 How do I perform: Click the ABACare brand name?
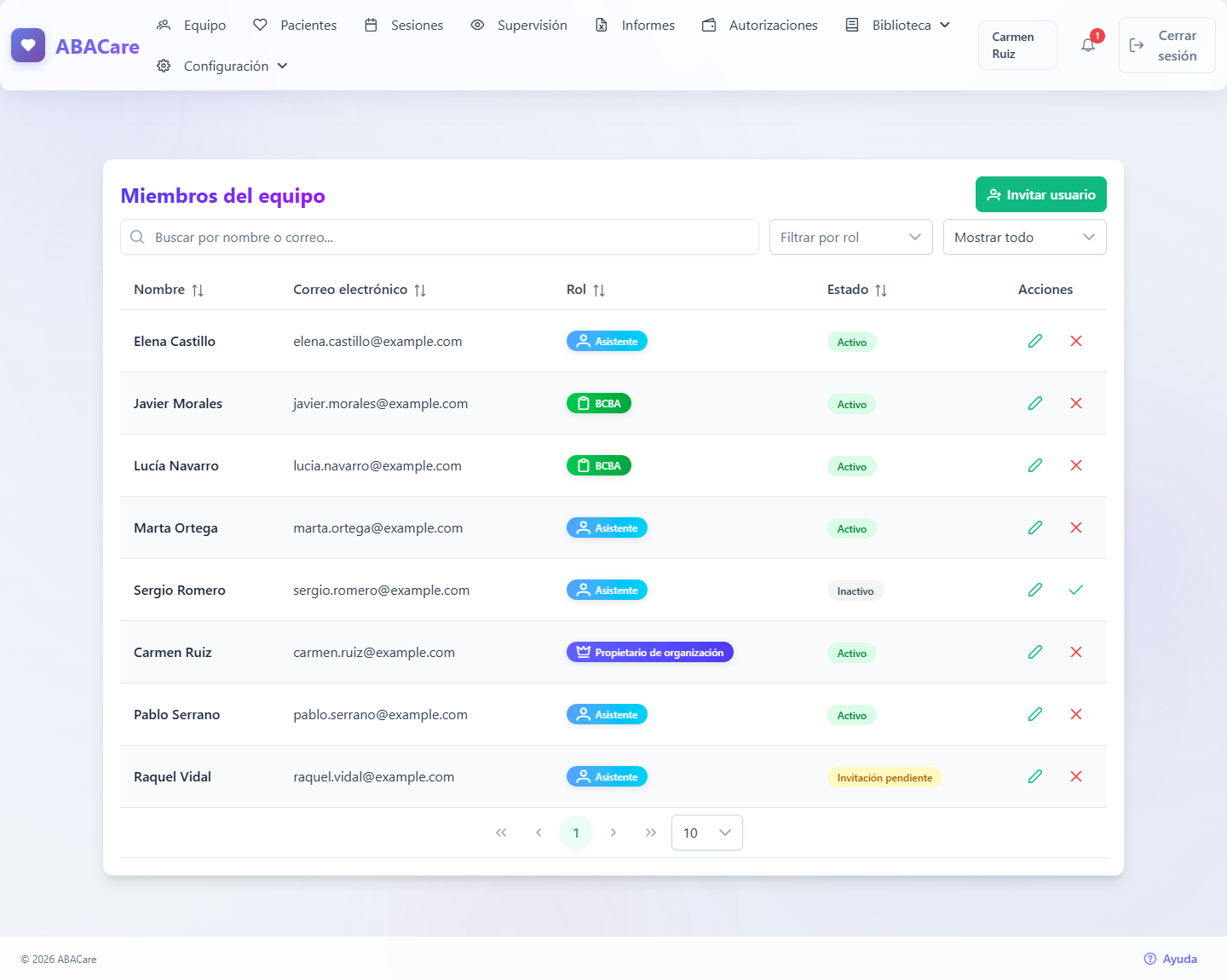[x=97, y=46]
